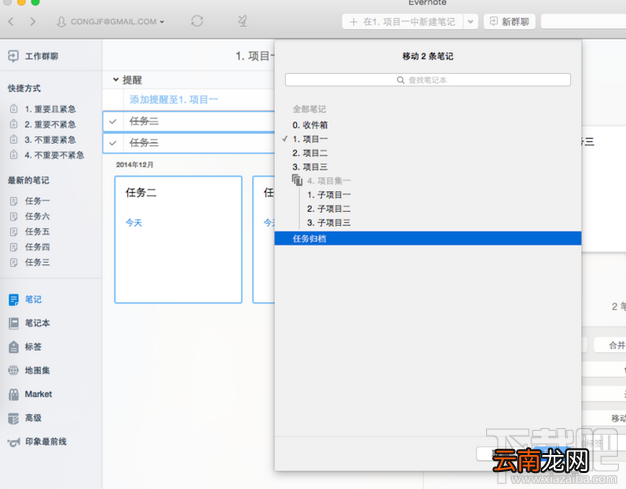This screenshot has height=489, width=626.
Task: Open shortcut 2. 重要不紧急
Action: pyautogui.click(x=43, y=125)
